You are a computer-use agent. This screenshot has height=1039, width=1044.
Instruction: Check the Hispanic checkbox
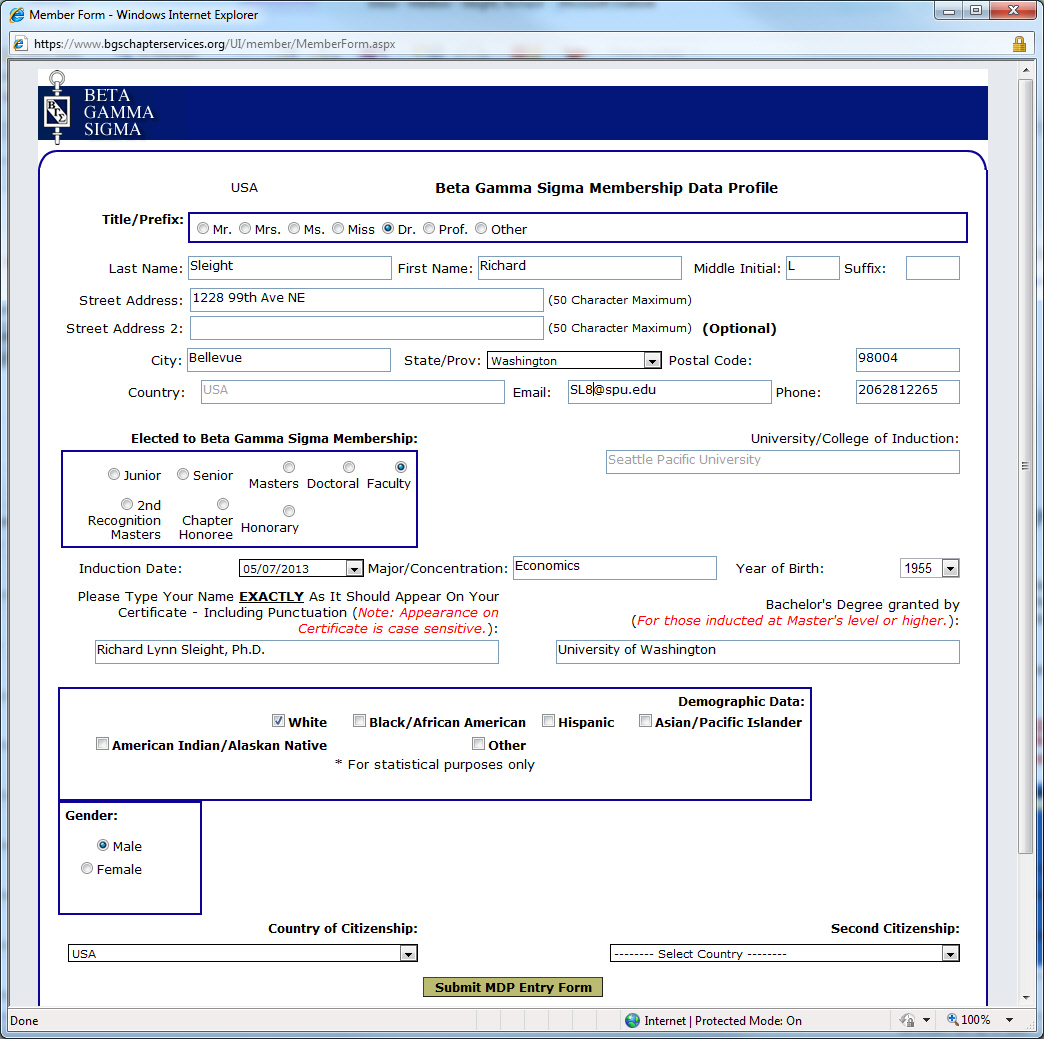pyautogui.click(x=549, y=721)
